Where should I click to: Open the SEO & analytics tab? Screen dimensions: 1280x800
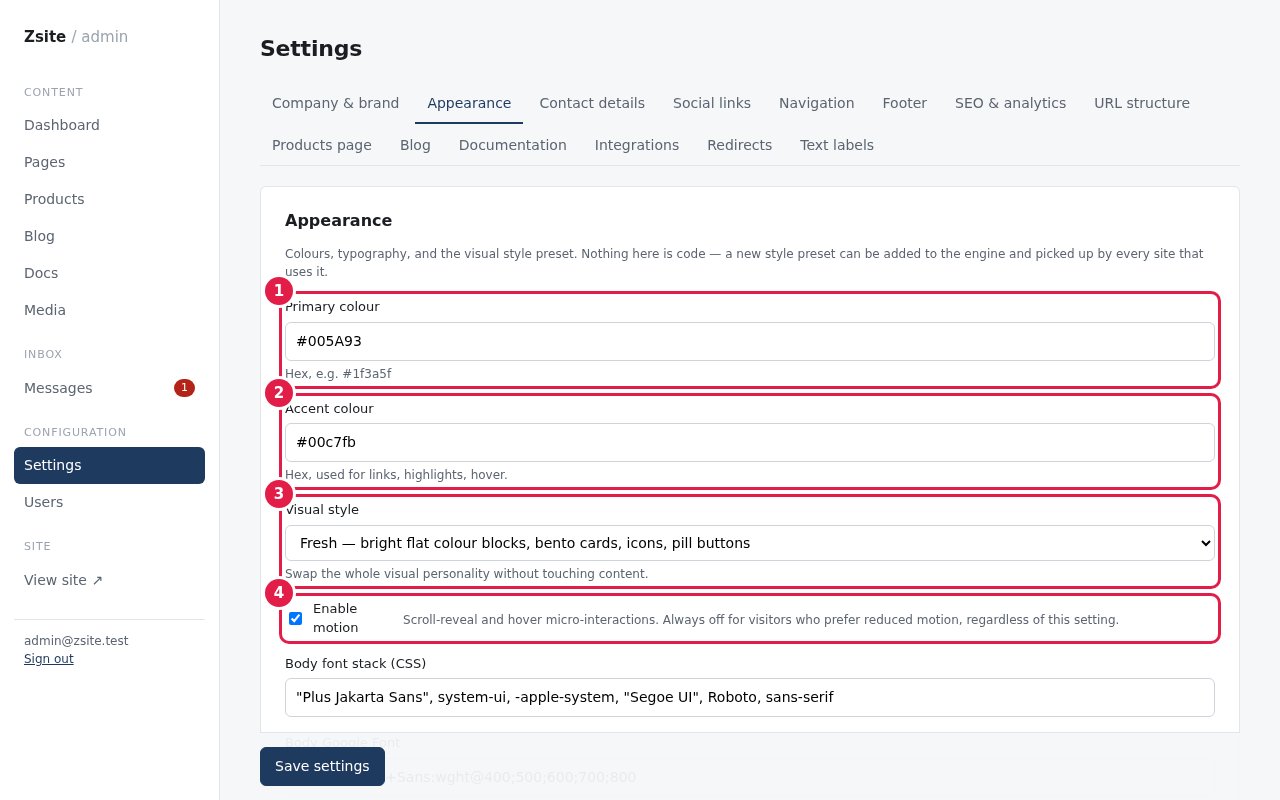pyautogui.click(x=1010, y=103)
